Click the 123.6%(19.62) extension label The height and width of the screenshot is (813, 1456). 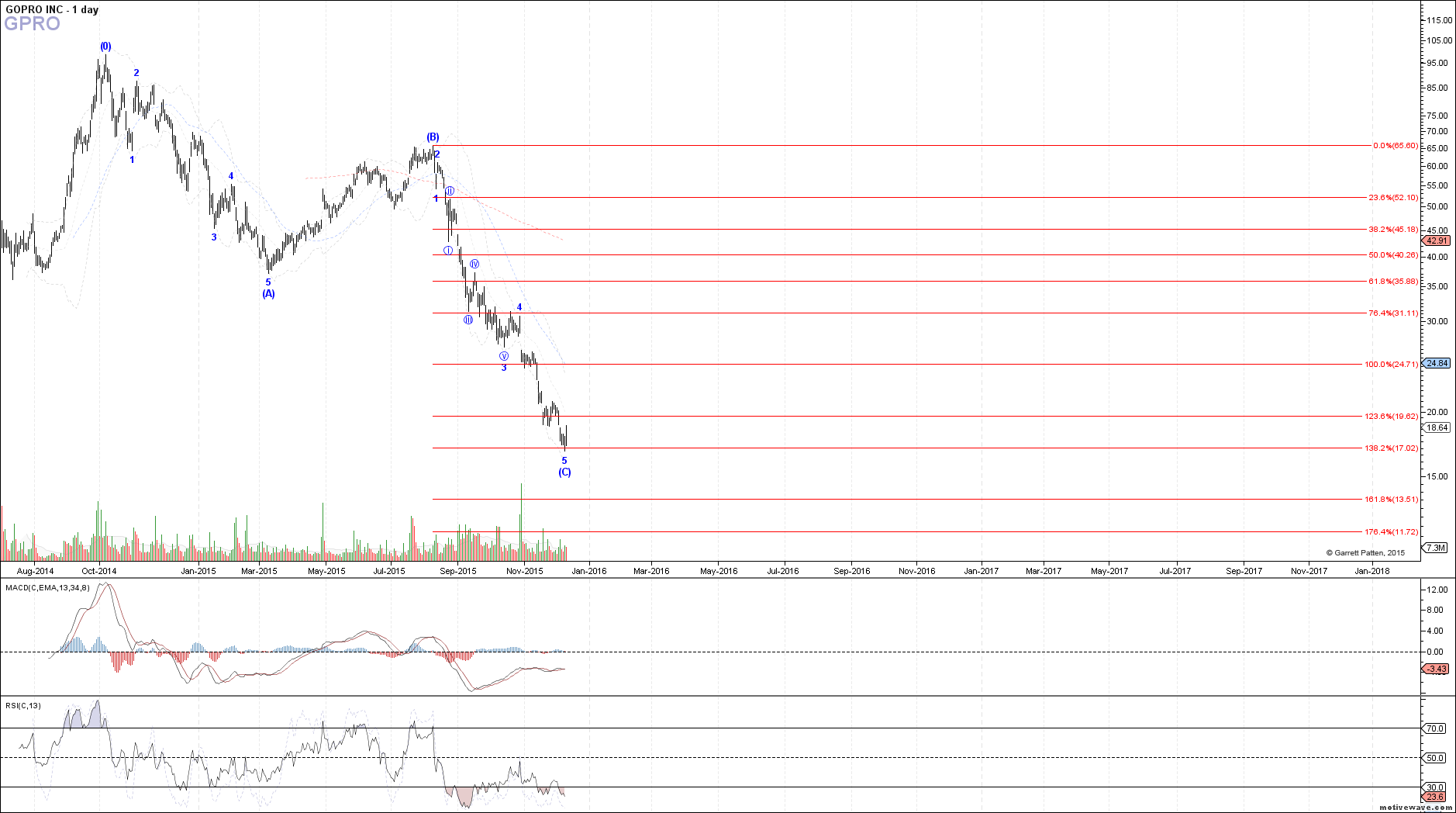[1392, 417]
